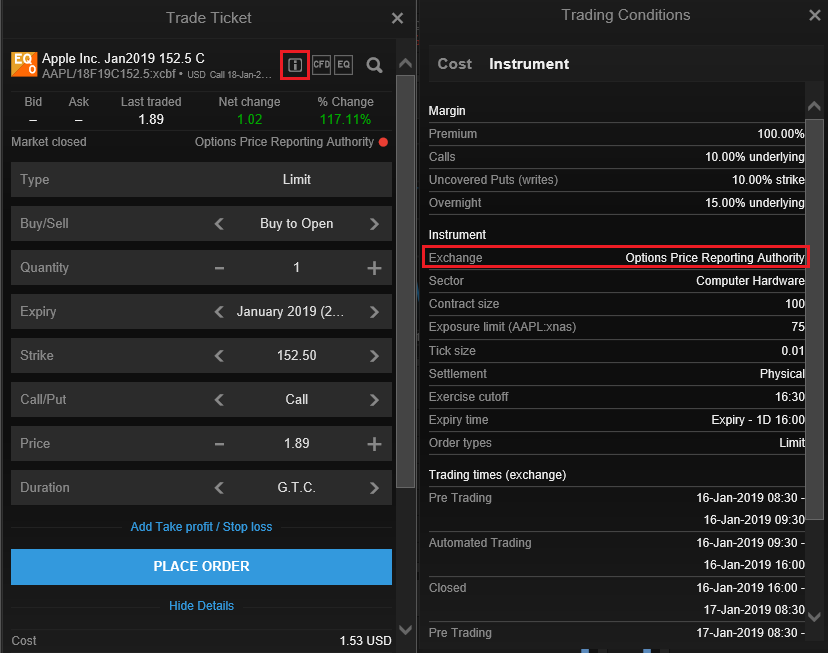Switch Call/Put with left arrow
The height and width of the screenshot is (653, 828).
(x=219, y=400)
